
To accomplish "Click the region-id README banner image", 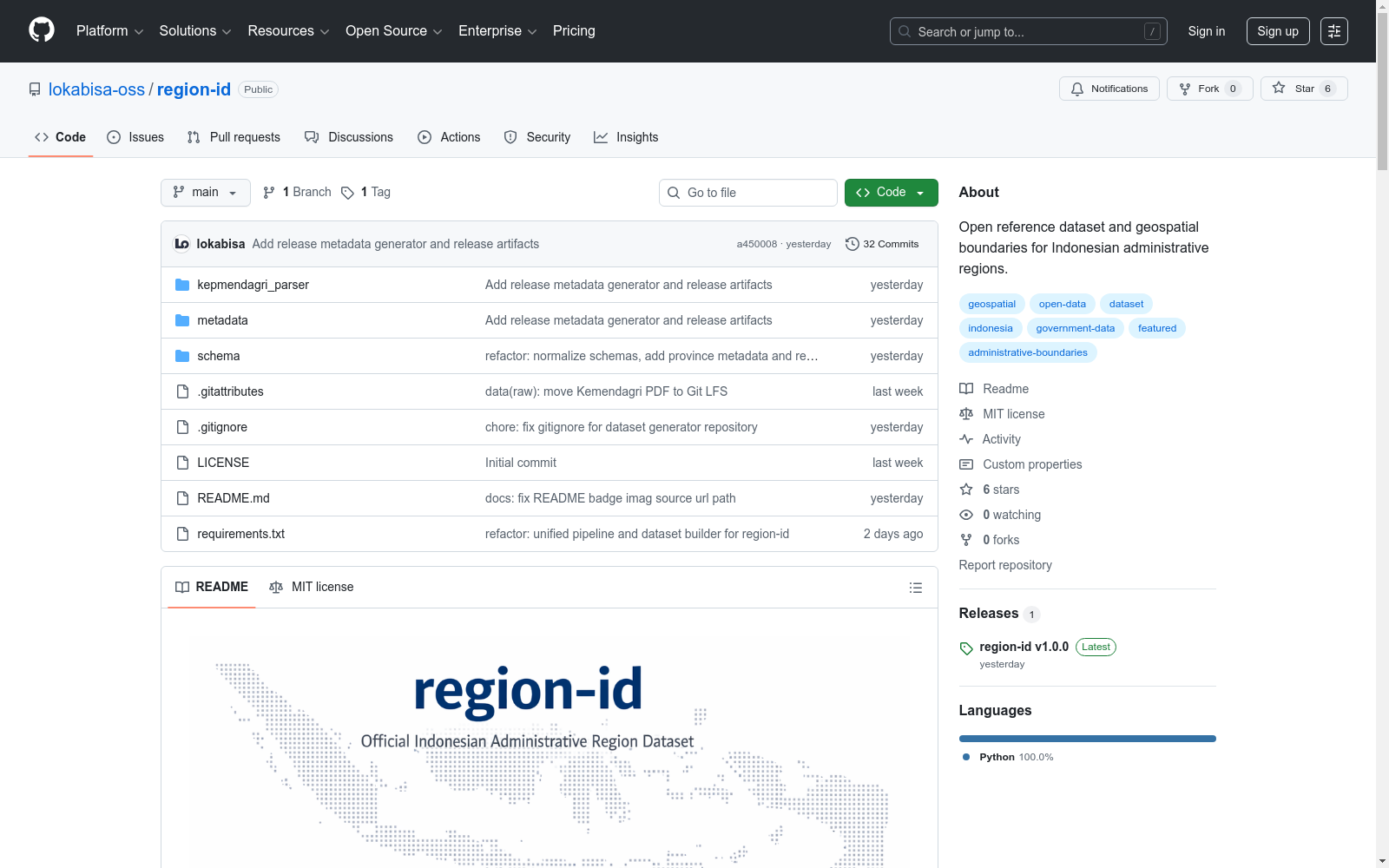I will (x=550, y=752).
